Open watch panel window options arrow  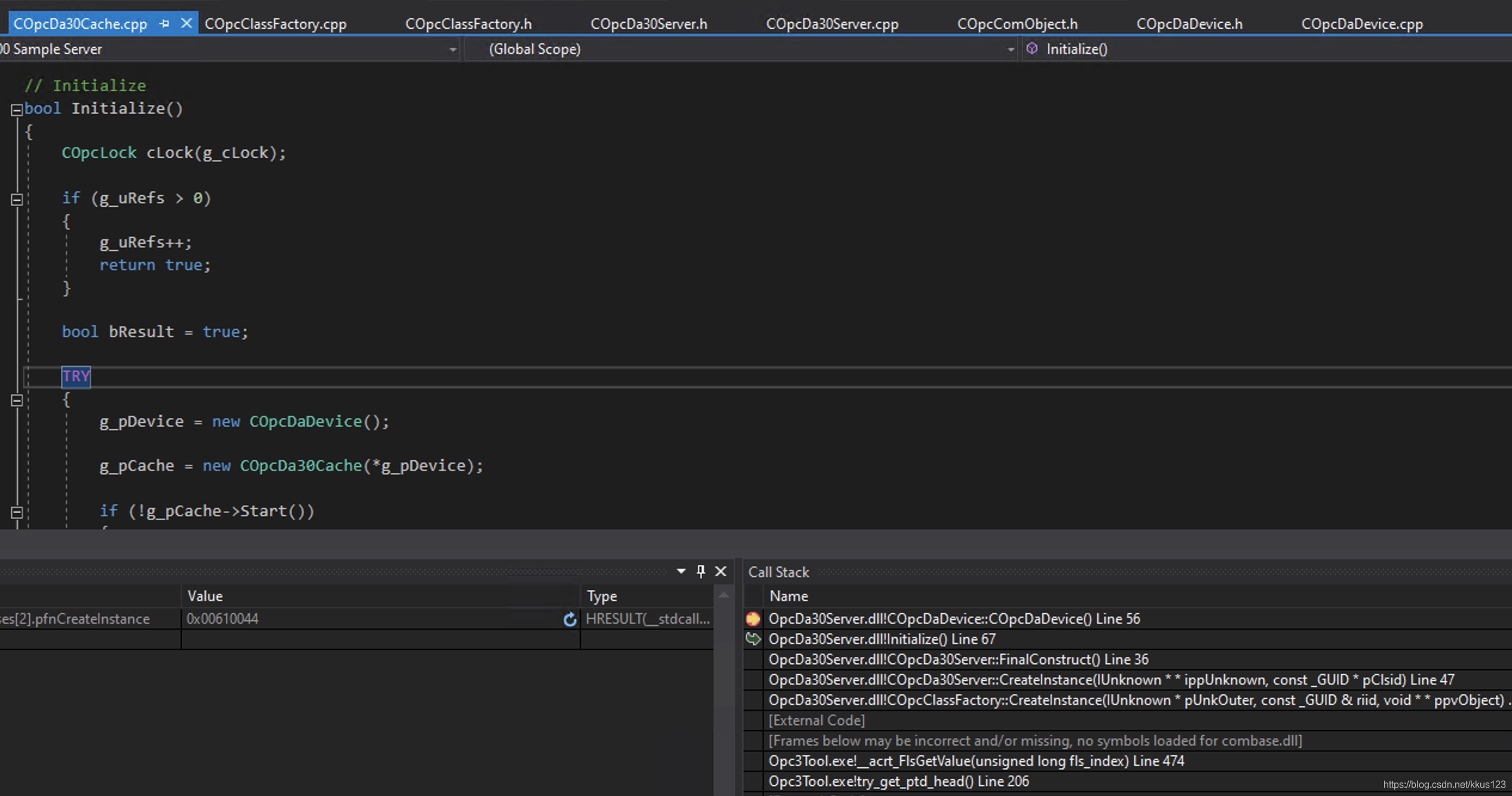[x=681, y=571]
